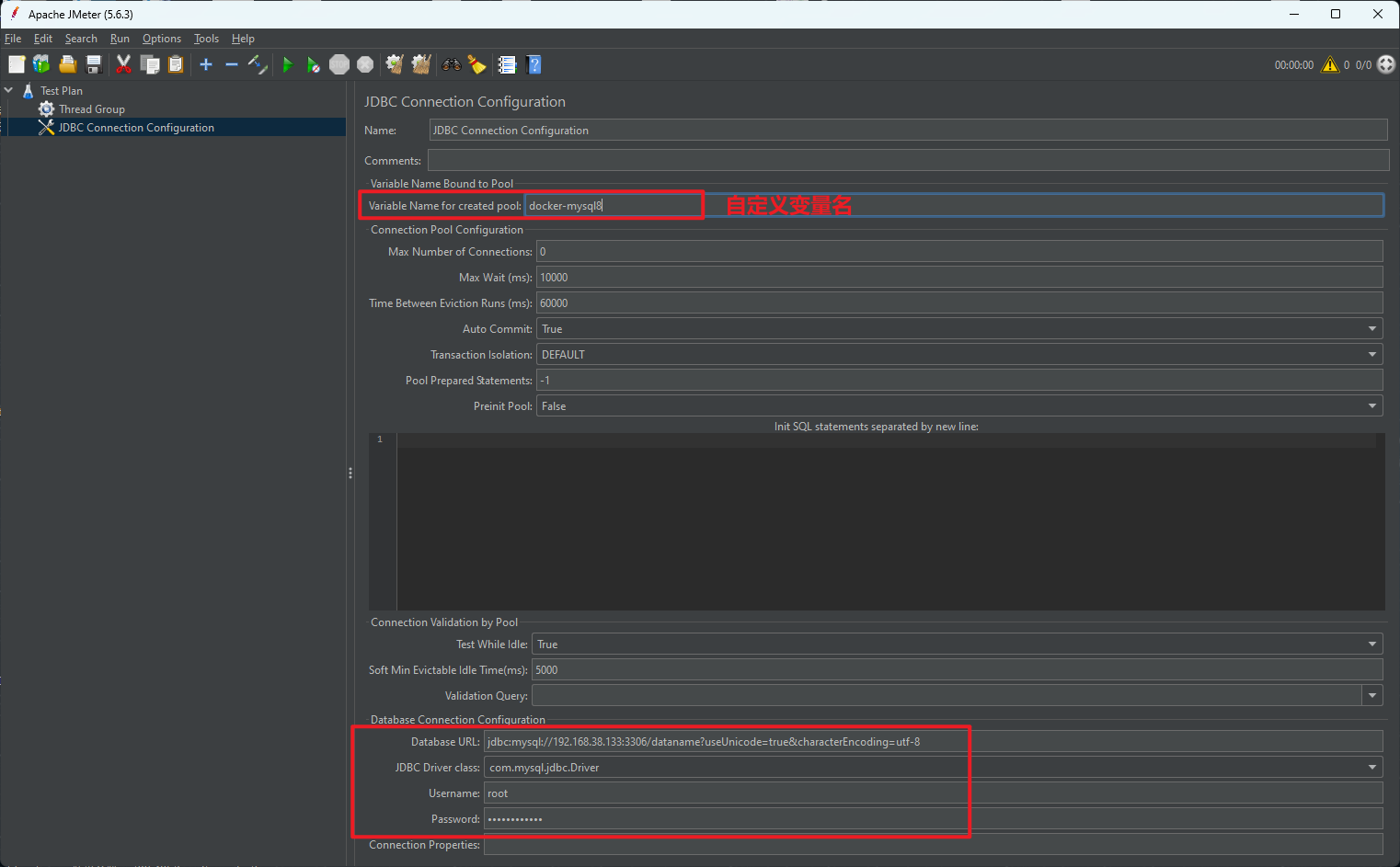The image size is (1400, 867).
Task: Open the Search menu
Action: pos(81,39)
